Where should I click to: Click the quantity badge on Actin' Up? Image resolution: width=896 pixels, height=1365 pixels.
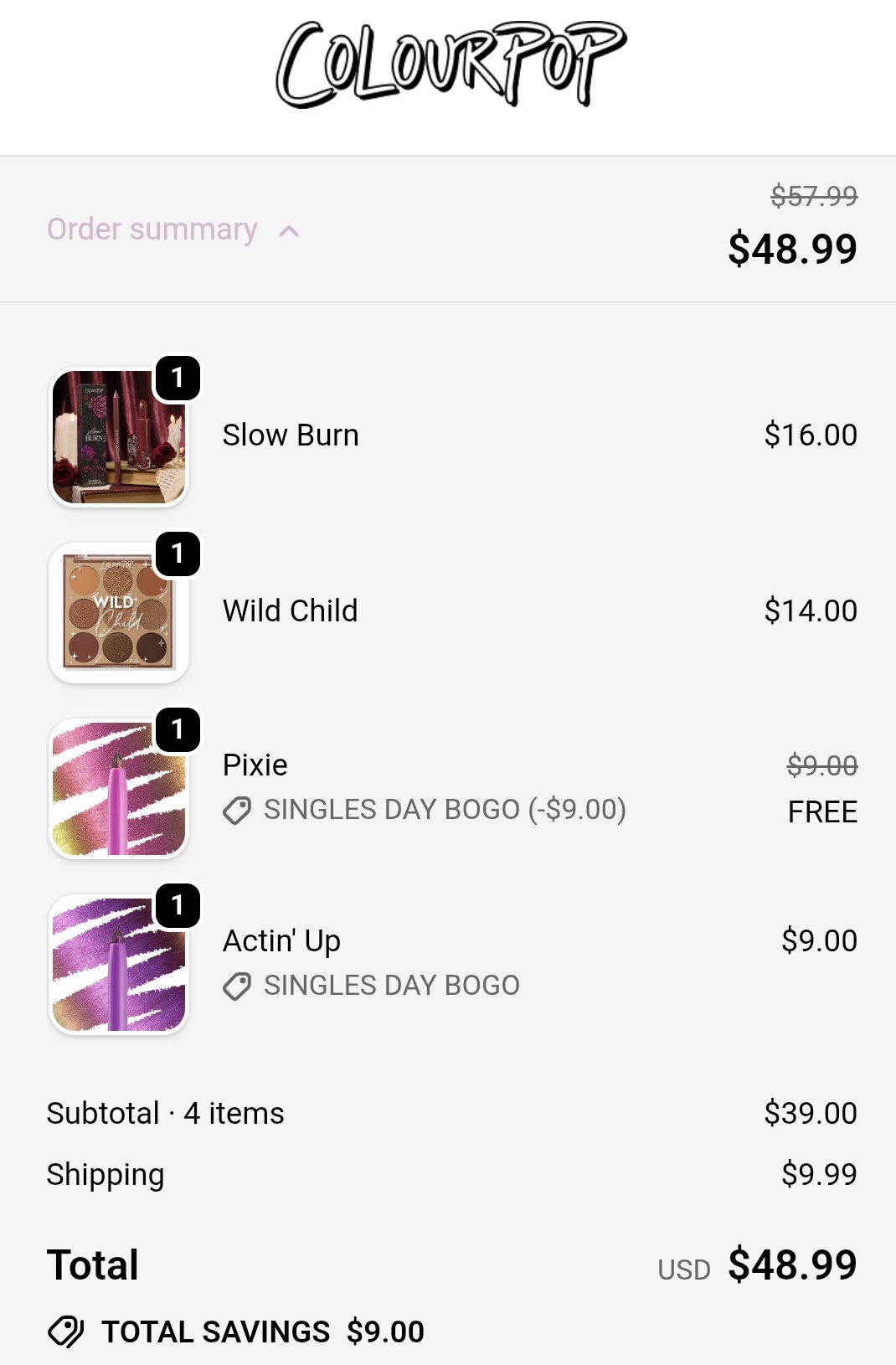pyautogui.click(x=178, y=905)
